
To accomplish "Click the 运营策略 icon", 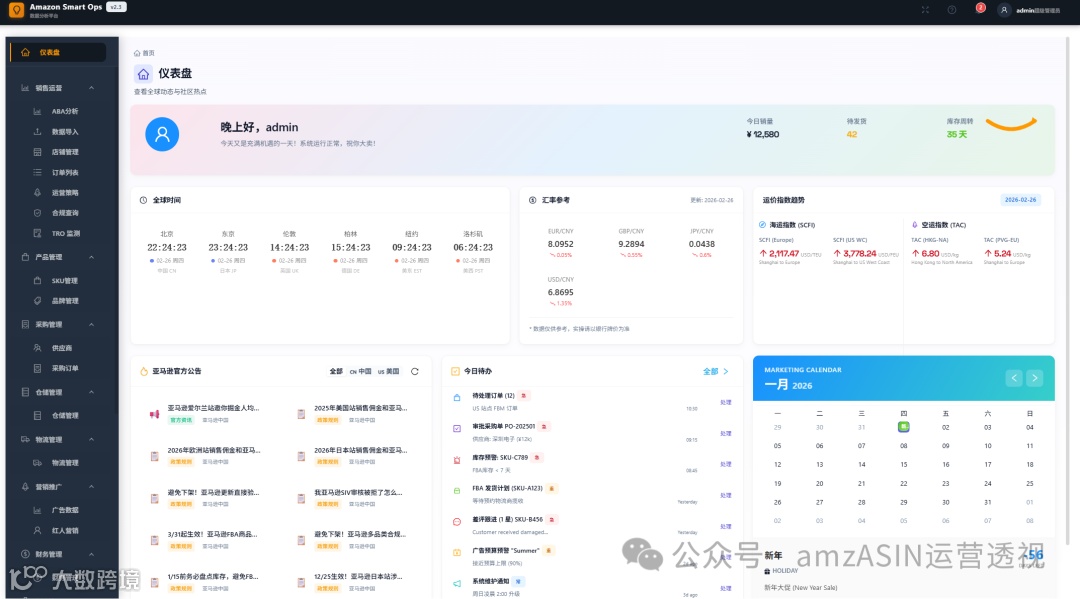I will point(37,193).
